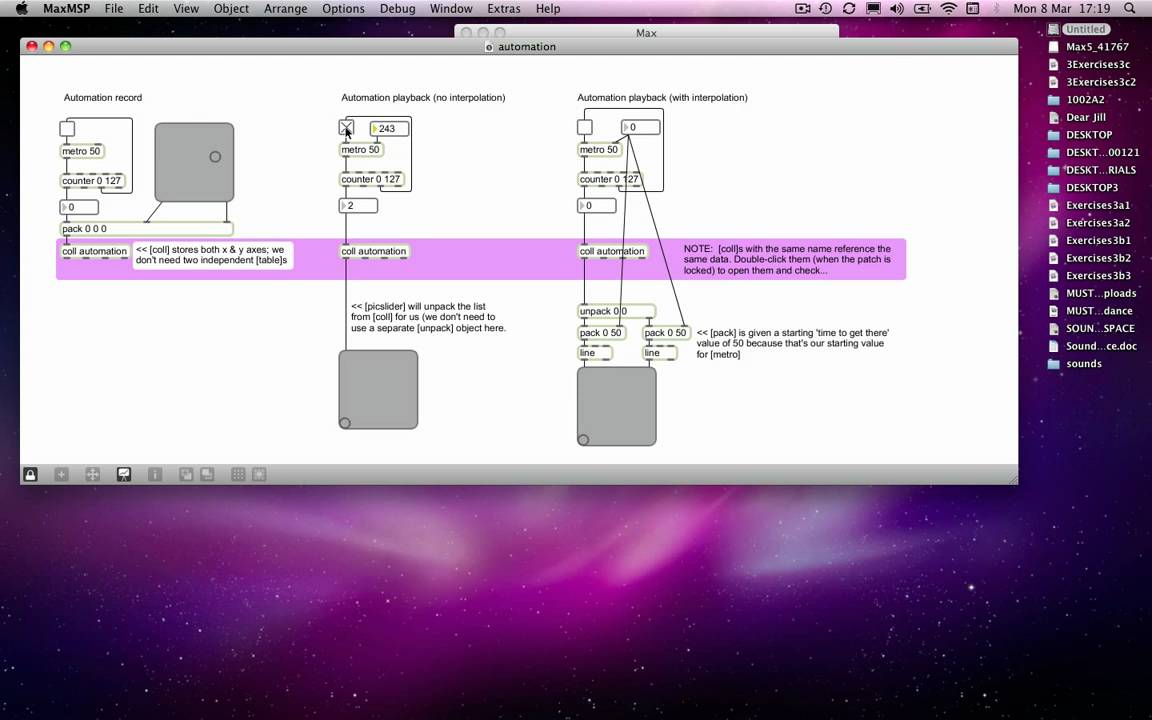The image size is (1152, 720).
Task: Click the four-arrow icon in patcher toolbar
Action: [x=93, y=475]
